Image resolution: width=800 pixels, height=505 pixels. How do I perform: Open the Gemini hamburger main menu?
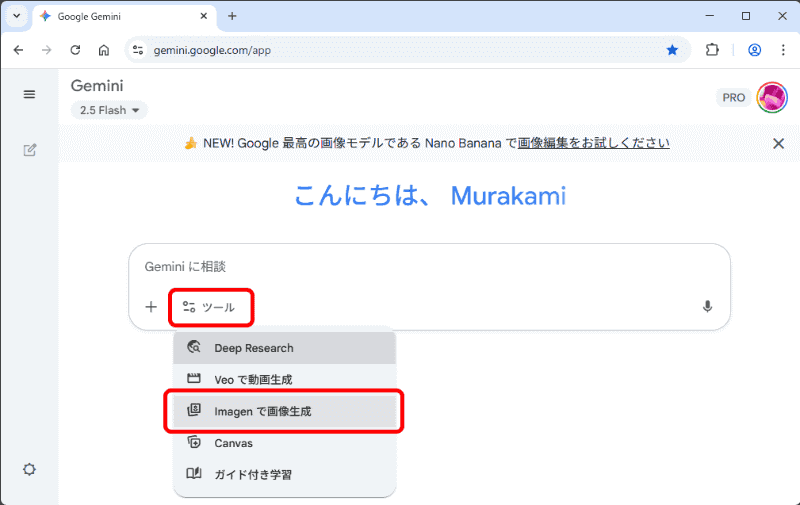click(29, 94)
